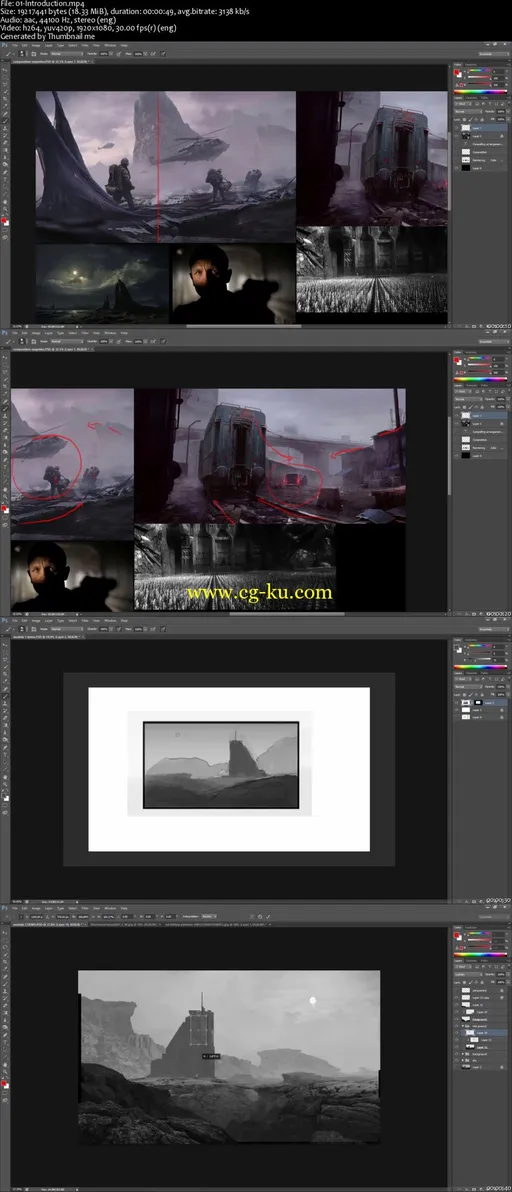Hide the masked selected layer, 00:00:30 frame
This screenshot has height=1192, width=512.
pos(457,702)
